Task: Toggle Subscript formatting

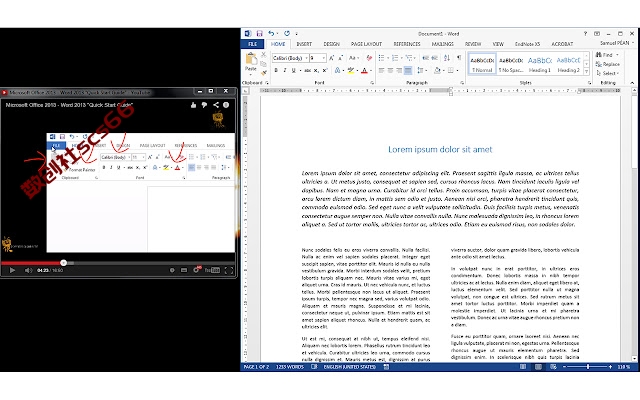Action: [316, 70]
